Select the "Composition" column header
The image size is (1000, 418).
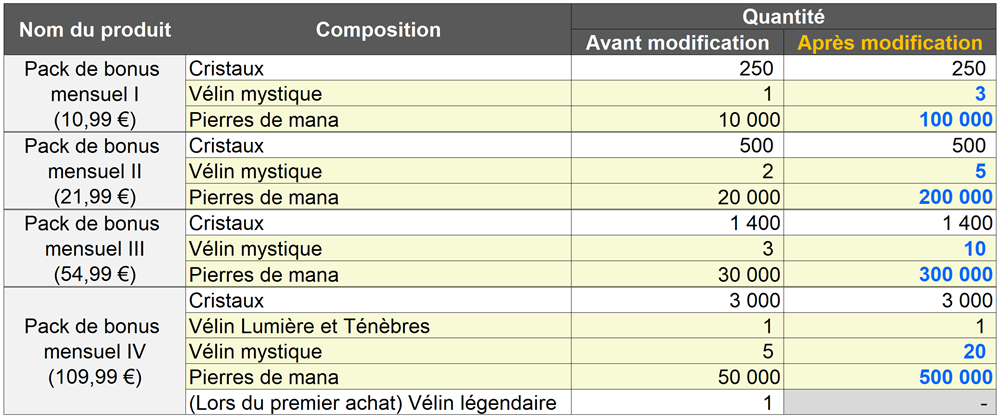tap(378, 29)
